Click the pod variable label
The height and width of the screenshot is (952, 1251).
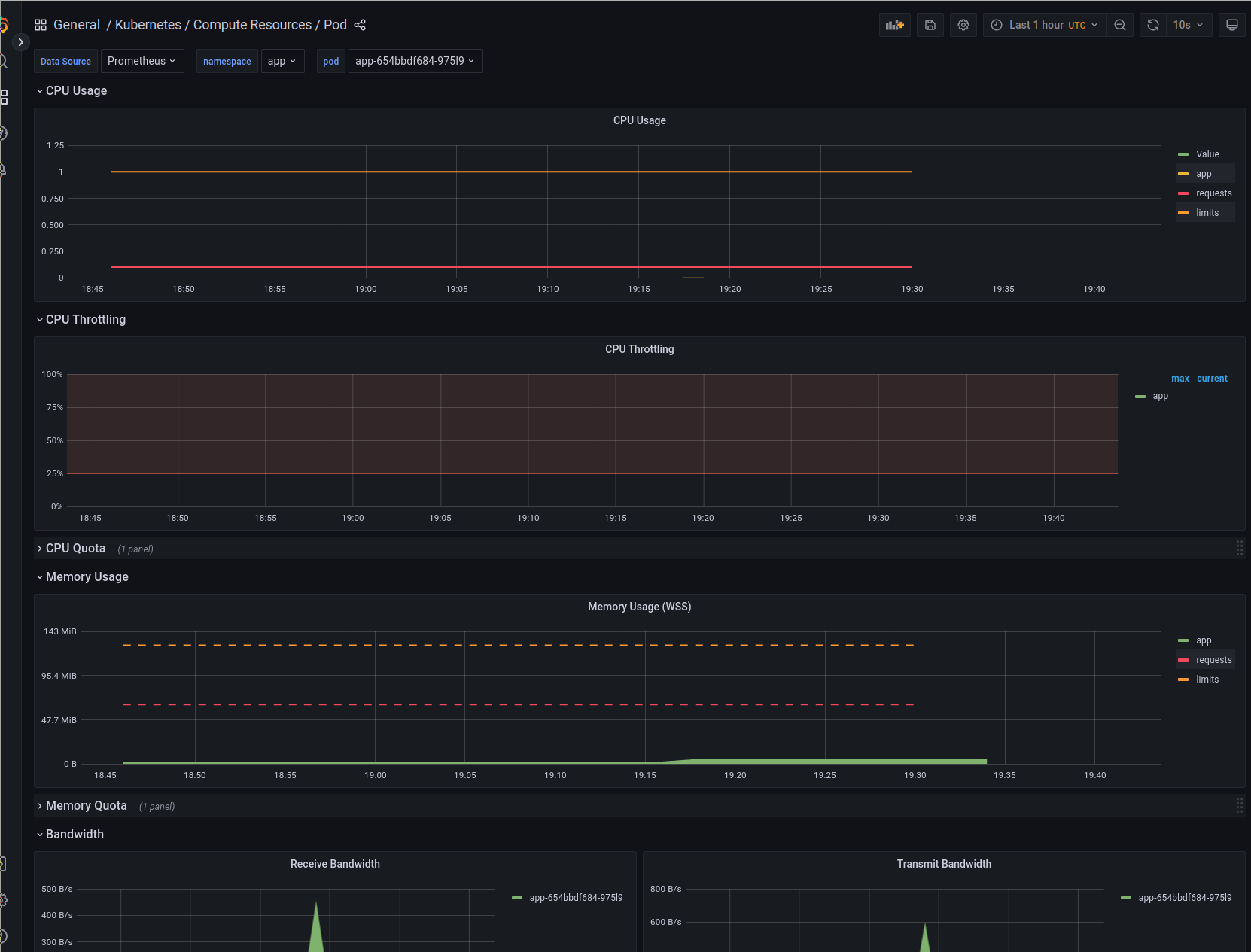(331, 61)
